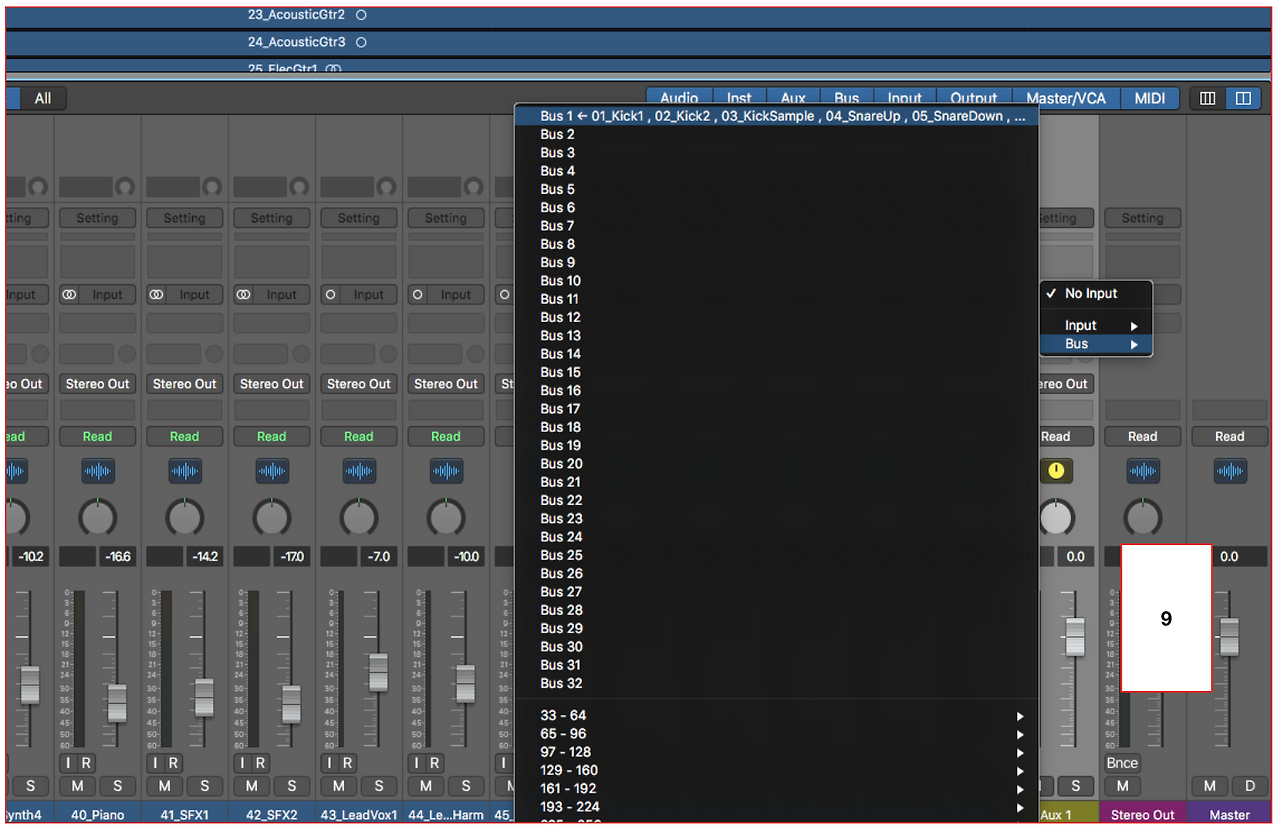Screen dimensions: 1280x831
Task: Click the pan knob on 41_SFX1
Action: [x=184, y=517]
